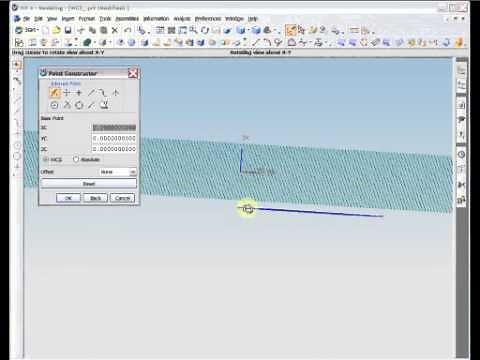Image resolution: width=480 pixels, height=360 pixels.
Task: Close the Point Constructor dialog
Action: (133, 73)
